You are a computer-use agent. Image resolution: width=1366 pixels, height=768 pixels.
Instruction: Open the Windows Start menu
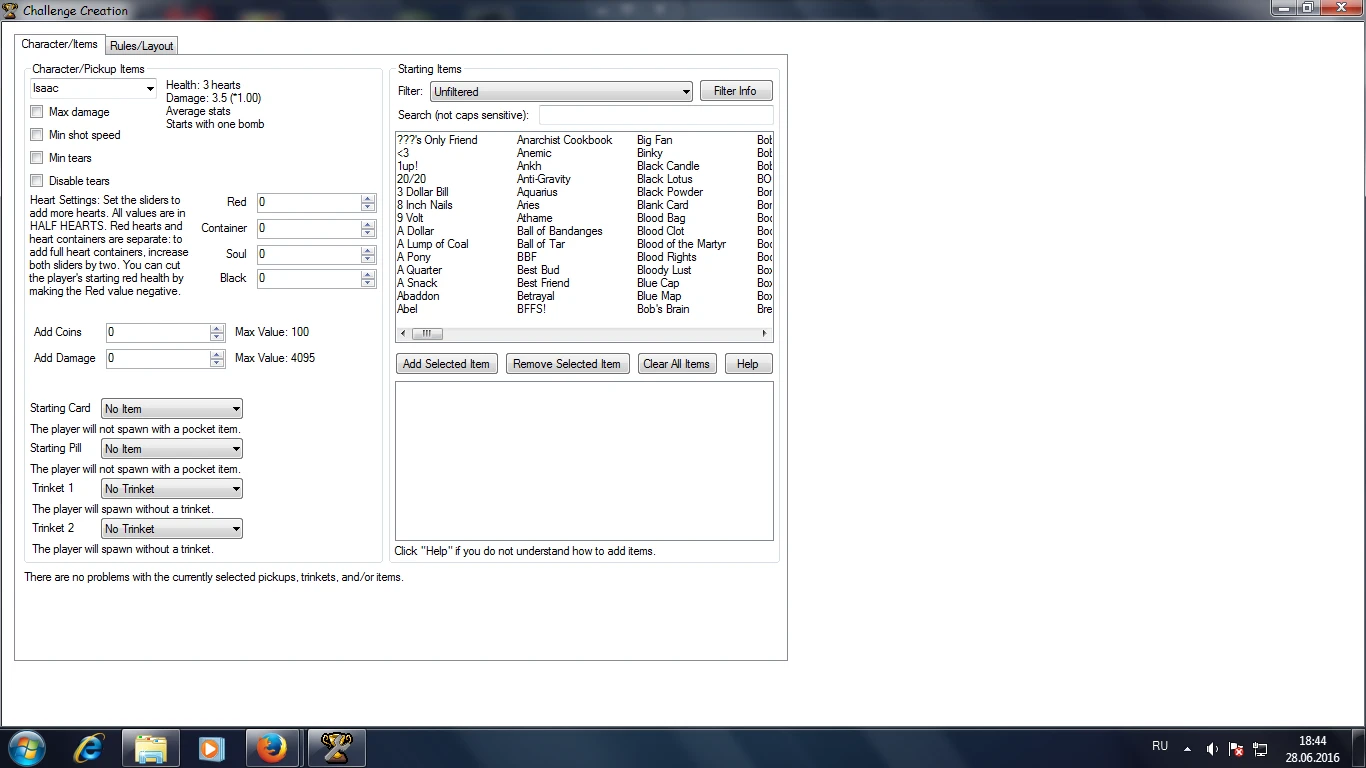(x=25, y=748)
